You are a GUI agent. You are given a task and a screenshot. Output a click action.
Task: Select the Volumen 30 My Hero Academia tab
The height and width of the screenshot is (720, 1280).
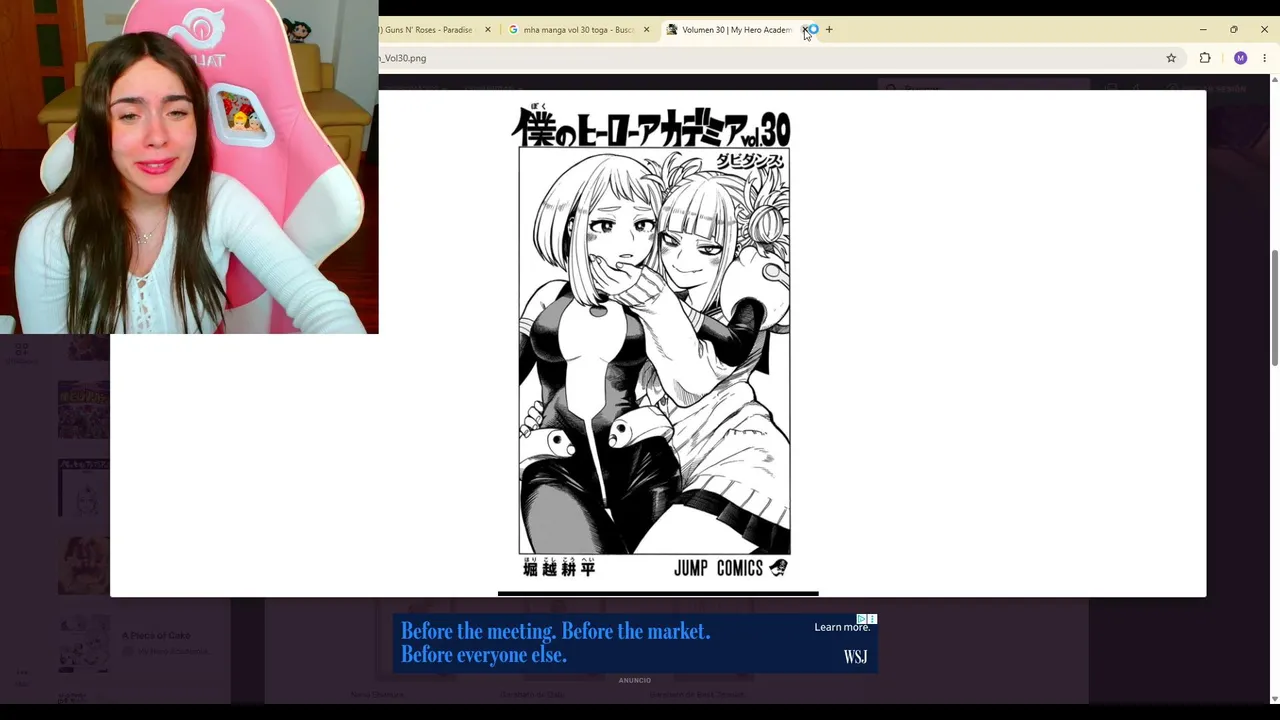click(x=736, y=30)
